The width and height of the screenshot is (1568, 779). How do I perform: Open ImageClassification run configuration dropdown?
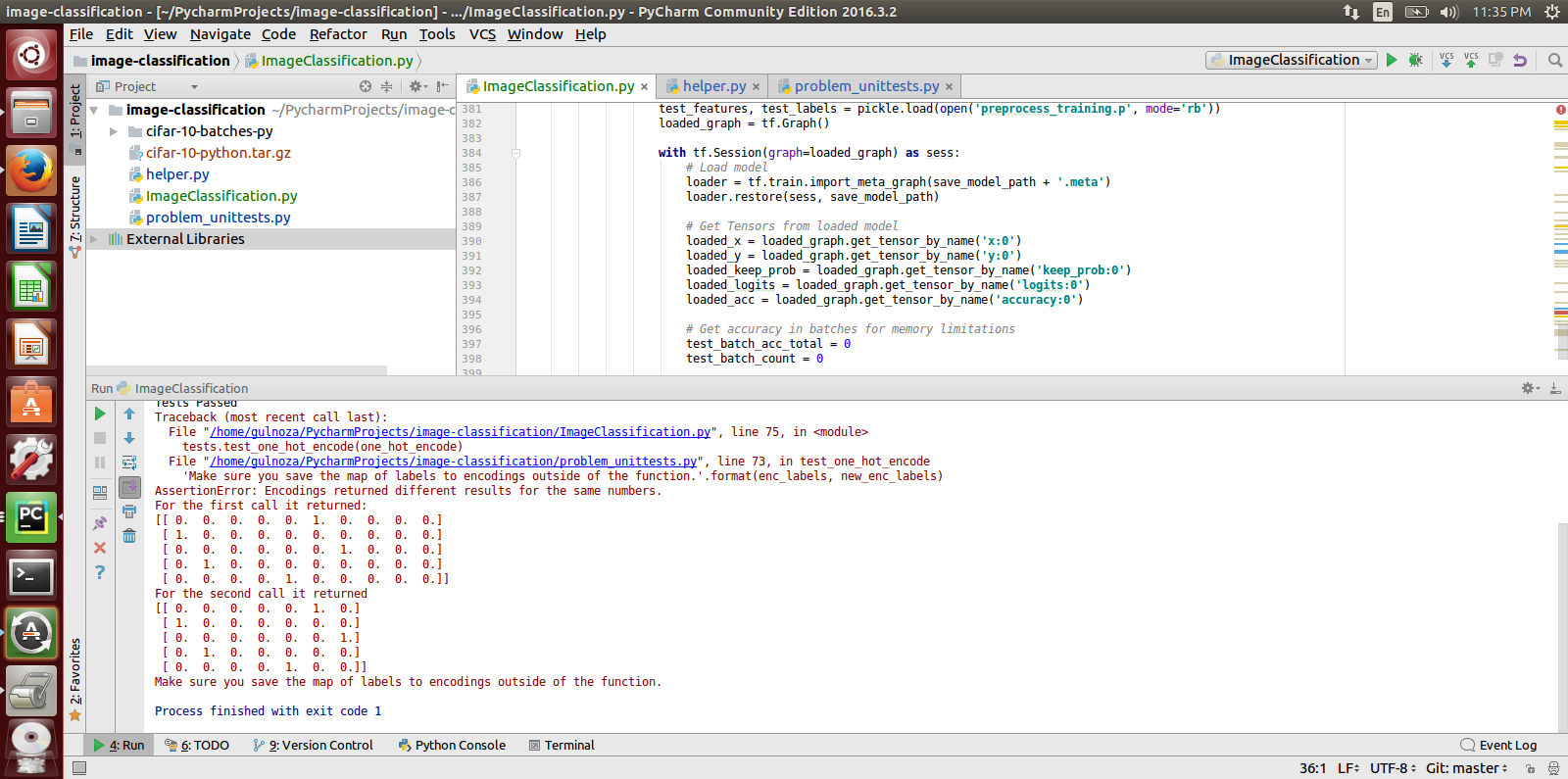(1292, 60)
